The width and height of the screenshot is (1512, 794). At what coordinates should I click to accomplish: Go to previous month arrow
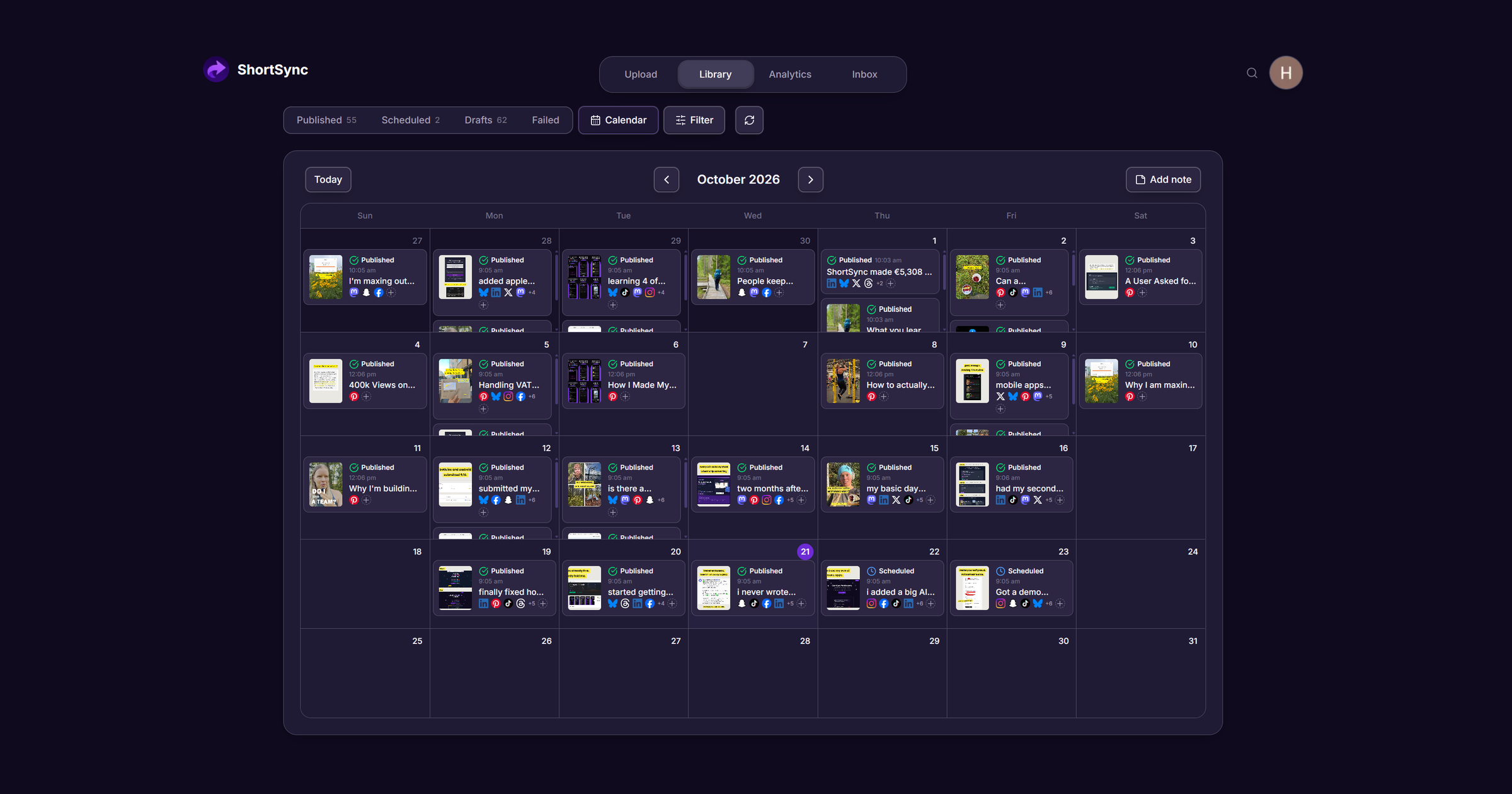tap(667, 180)
